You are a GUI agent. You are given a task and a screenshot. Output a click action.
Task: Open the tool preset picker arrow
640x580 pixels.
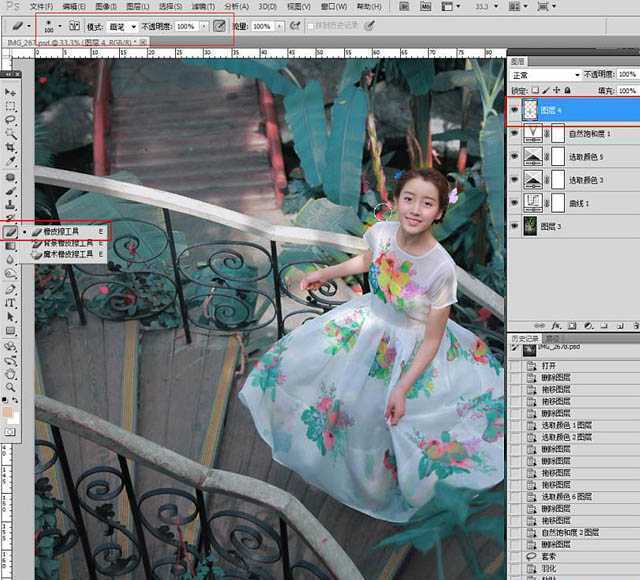29,27
